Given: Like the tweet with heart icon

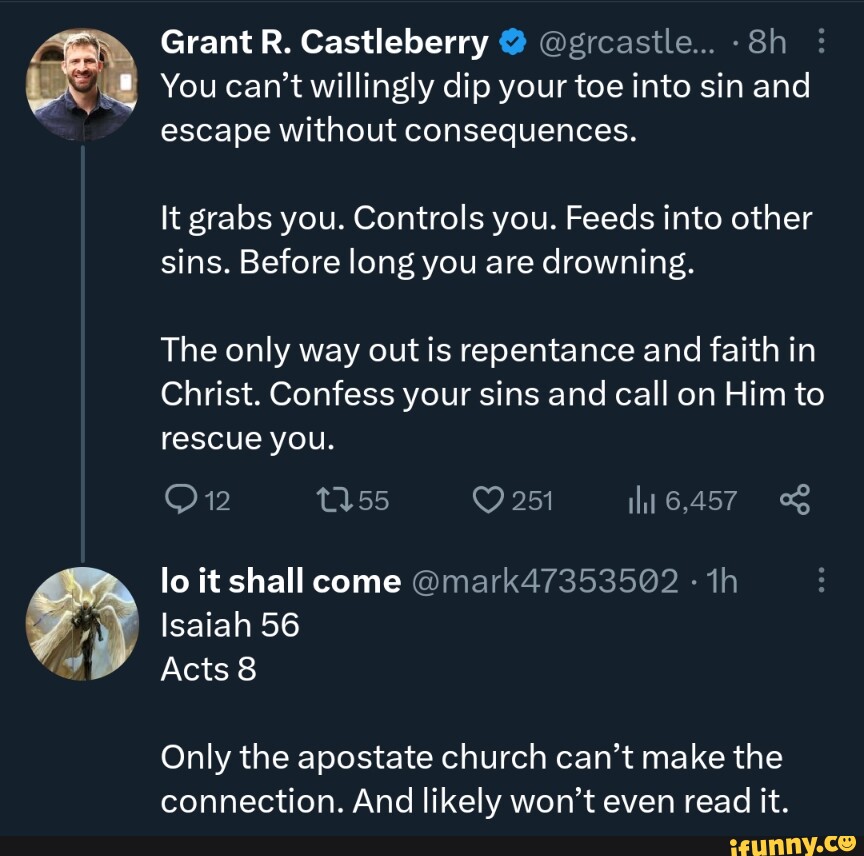Looking at the screenshot, I should pyautogui.click(x=489, y=500).
